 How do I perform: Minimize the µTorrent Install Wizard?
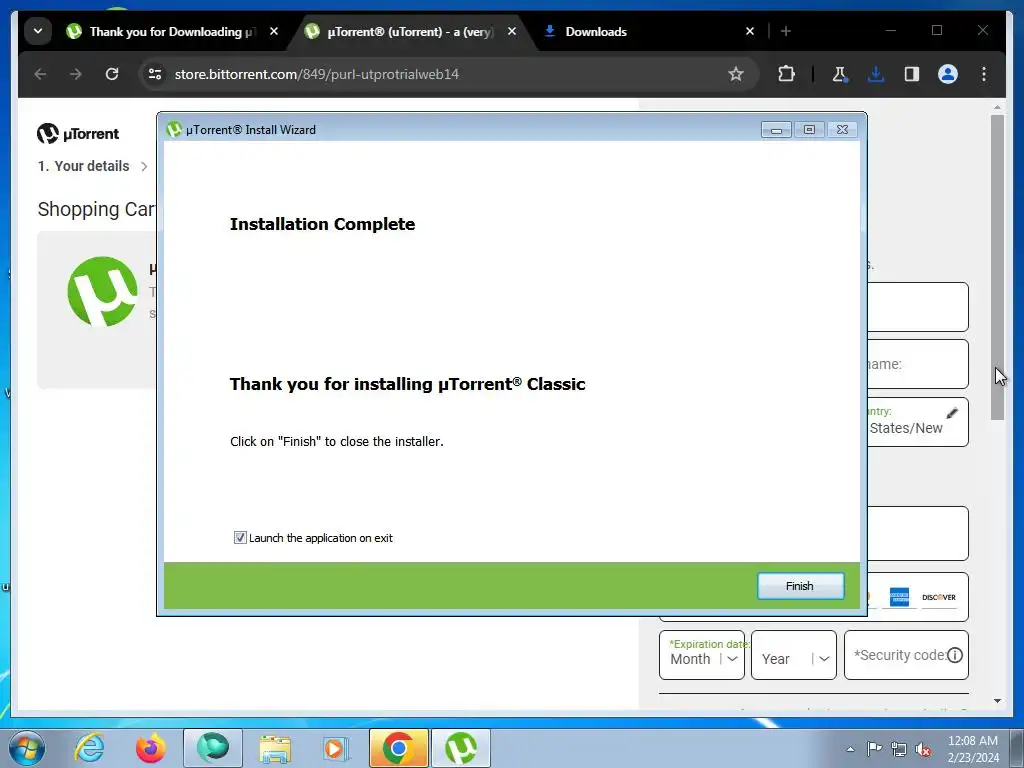pos(776,130)
